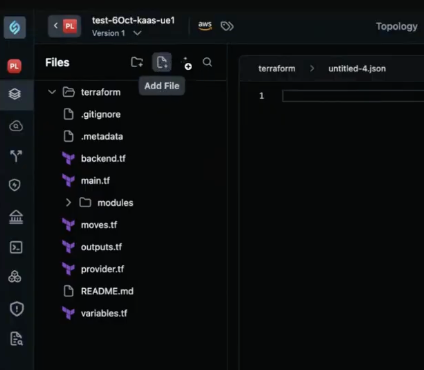Image resolution: width=424 pixels, height=370 pixels.
Task: Click the back PL project button
Action: [64, 26]
